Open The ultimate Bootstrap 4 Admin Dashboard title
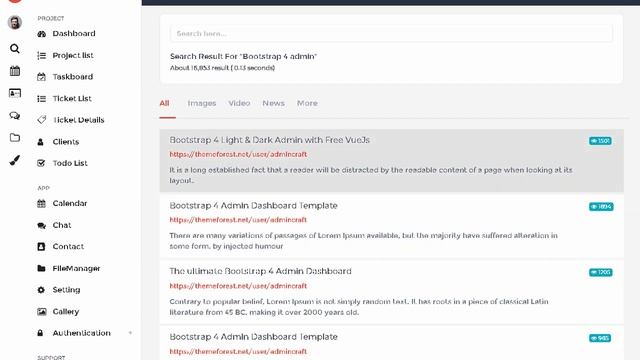 pyautogui.click(x=260, y=271)
